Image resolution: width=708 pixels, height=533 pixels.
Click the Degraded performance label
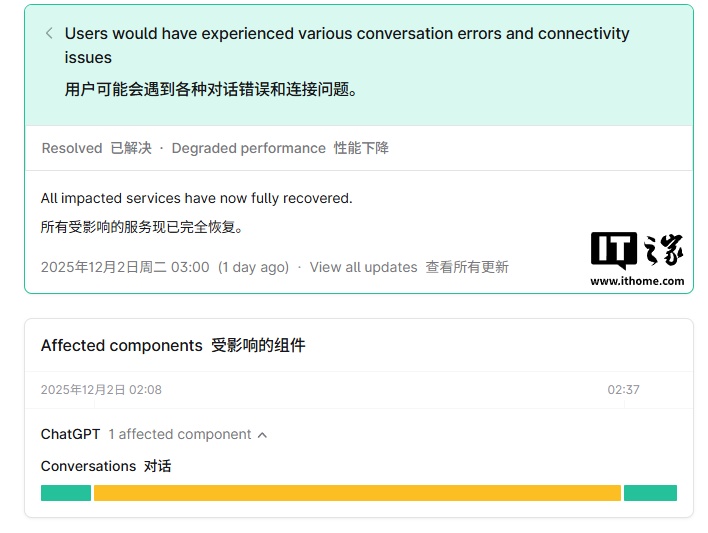click(249, 148)
